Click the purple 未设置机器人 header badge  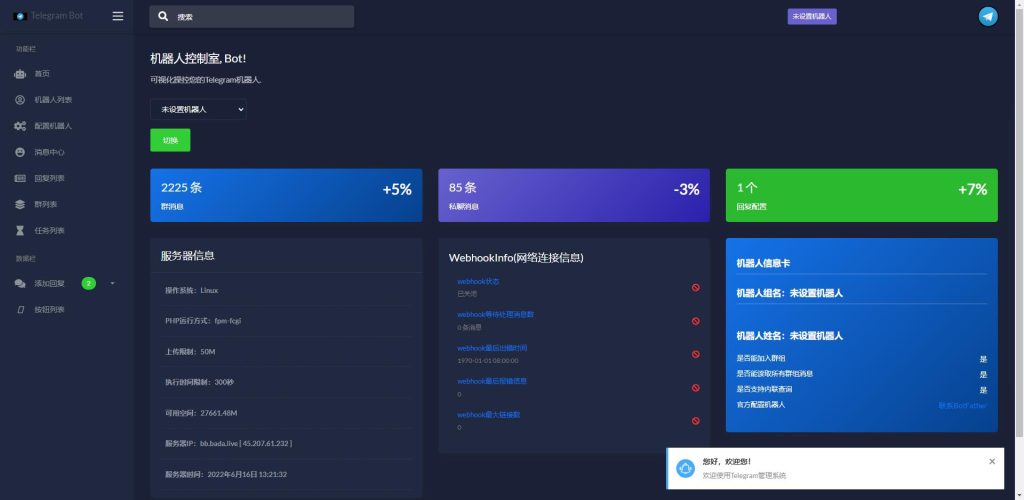click(x=812, y=17)
